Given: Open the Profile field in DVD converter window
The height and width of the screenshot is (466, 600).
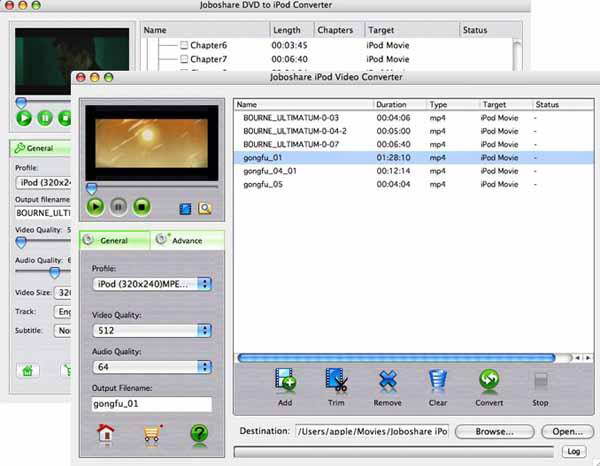Looking at the screenshot, I should click(x=43, y=182).
